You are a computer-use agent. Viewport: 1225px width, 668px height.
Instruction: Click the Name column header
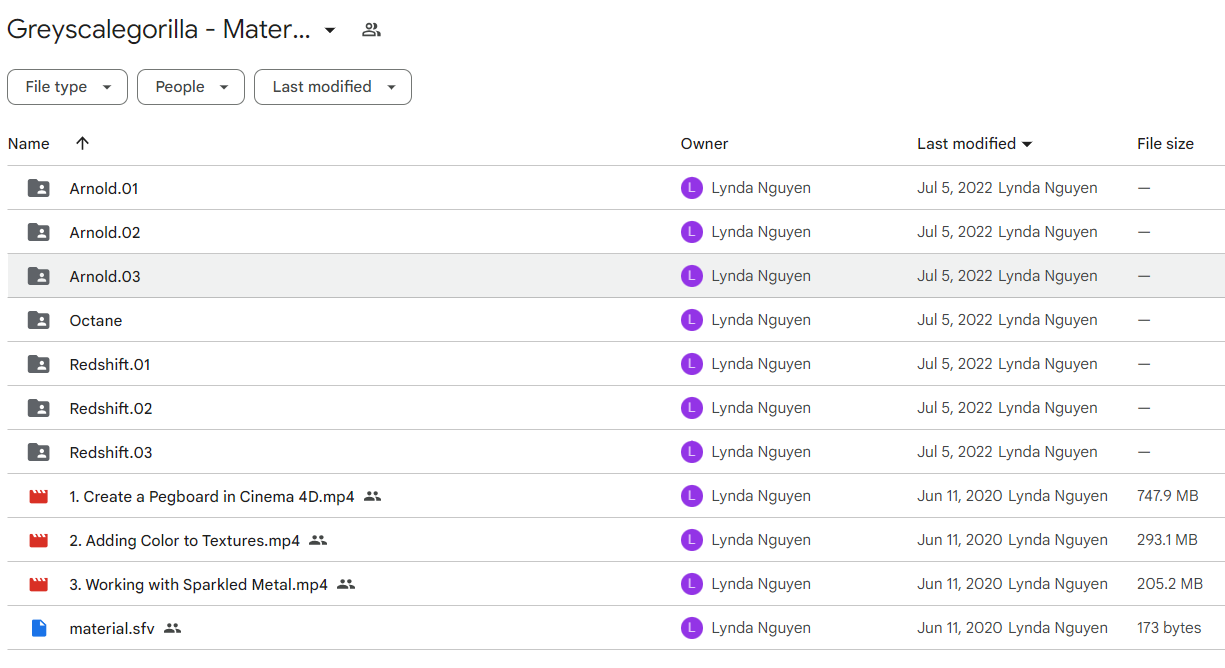(x=29, y=144)
